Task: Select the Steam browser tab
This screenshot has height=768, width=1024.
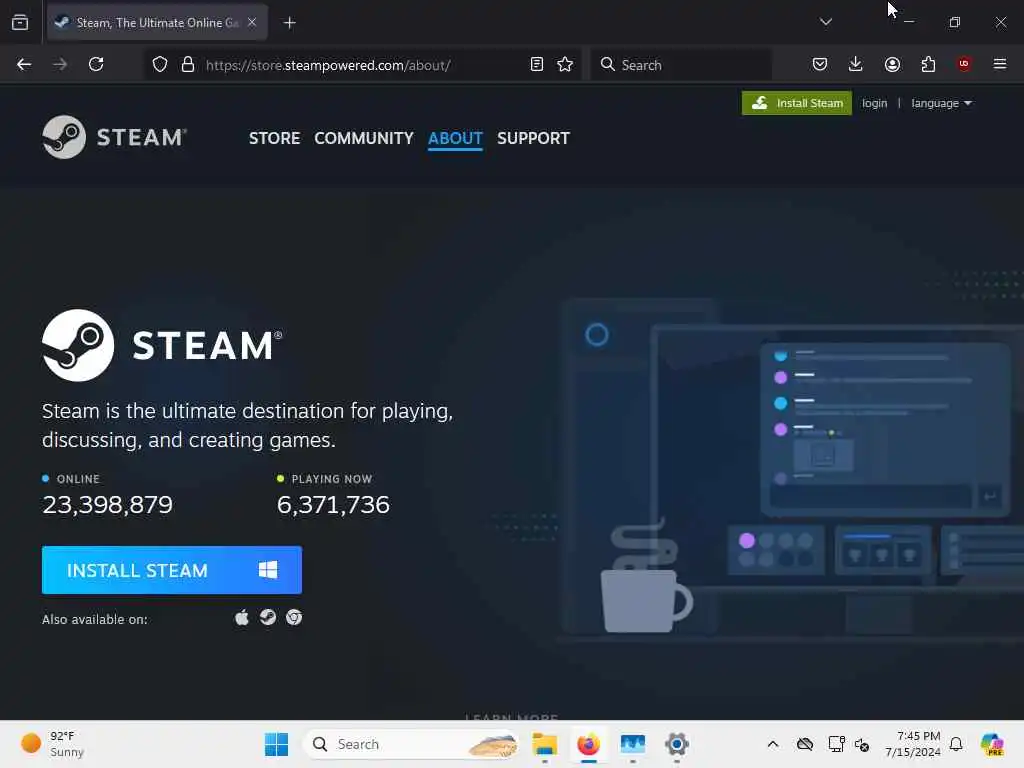Action: point(157,22)
